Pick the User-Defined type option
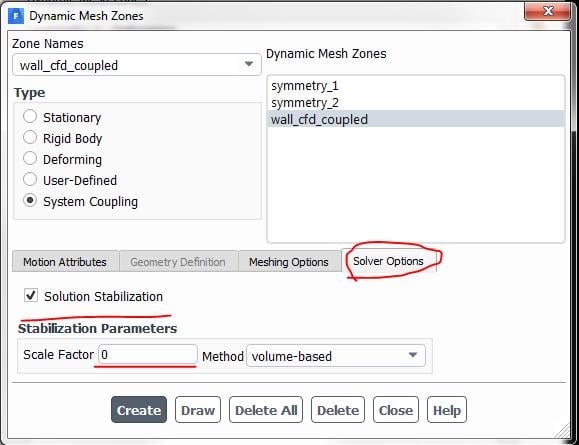The width and height of the screenshot is (579, 445). (x=30, y=180)
